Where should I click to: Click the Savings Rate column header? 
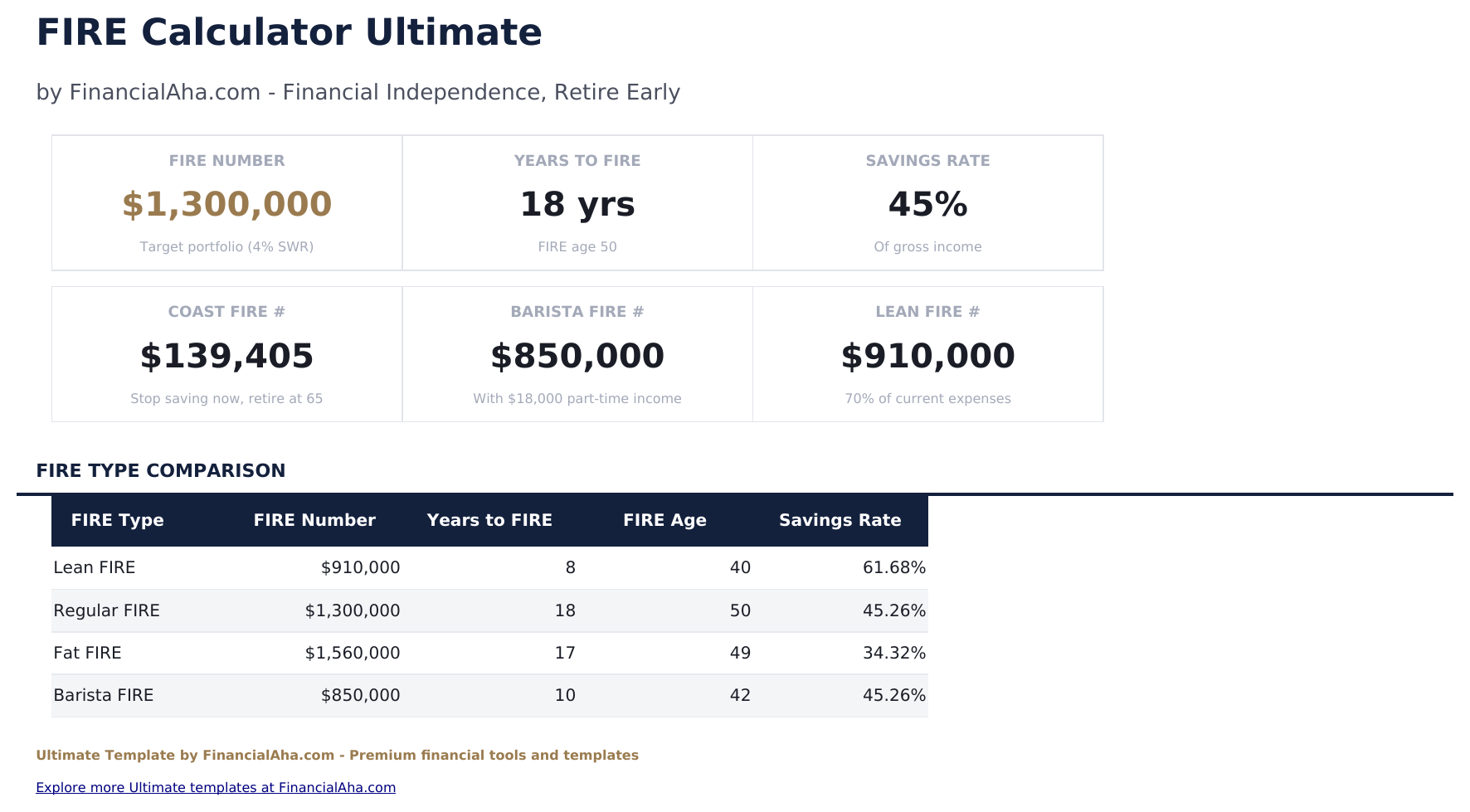point(840,520)
